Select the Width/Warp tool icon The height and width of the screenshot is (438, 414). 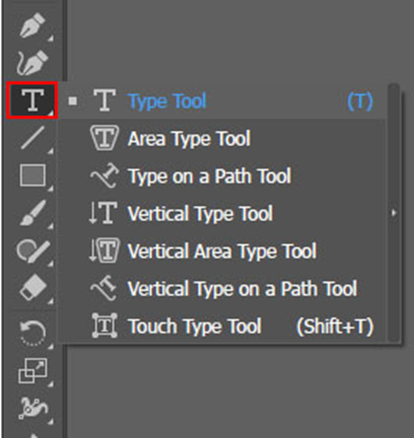(33, 408)
